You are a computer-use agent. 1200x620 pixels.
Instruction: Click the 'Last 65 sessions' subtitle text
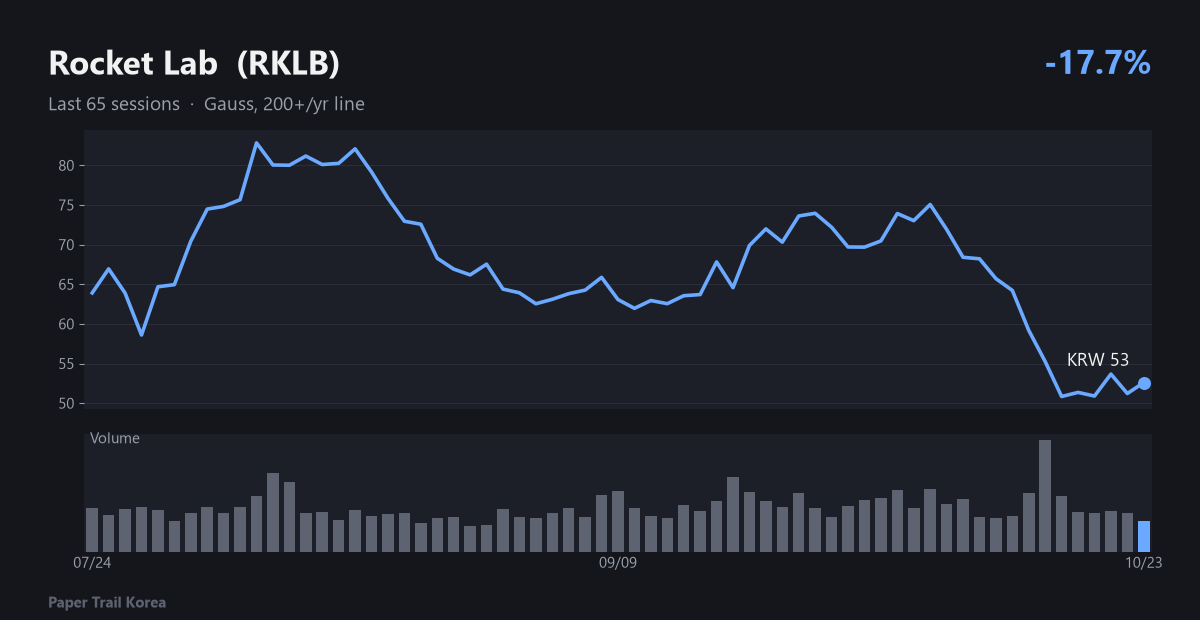point(114,104)
